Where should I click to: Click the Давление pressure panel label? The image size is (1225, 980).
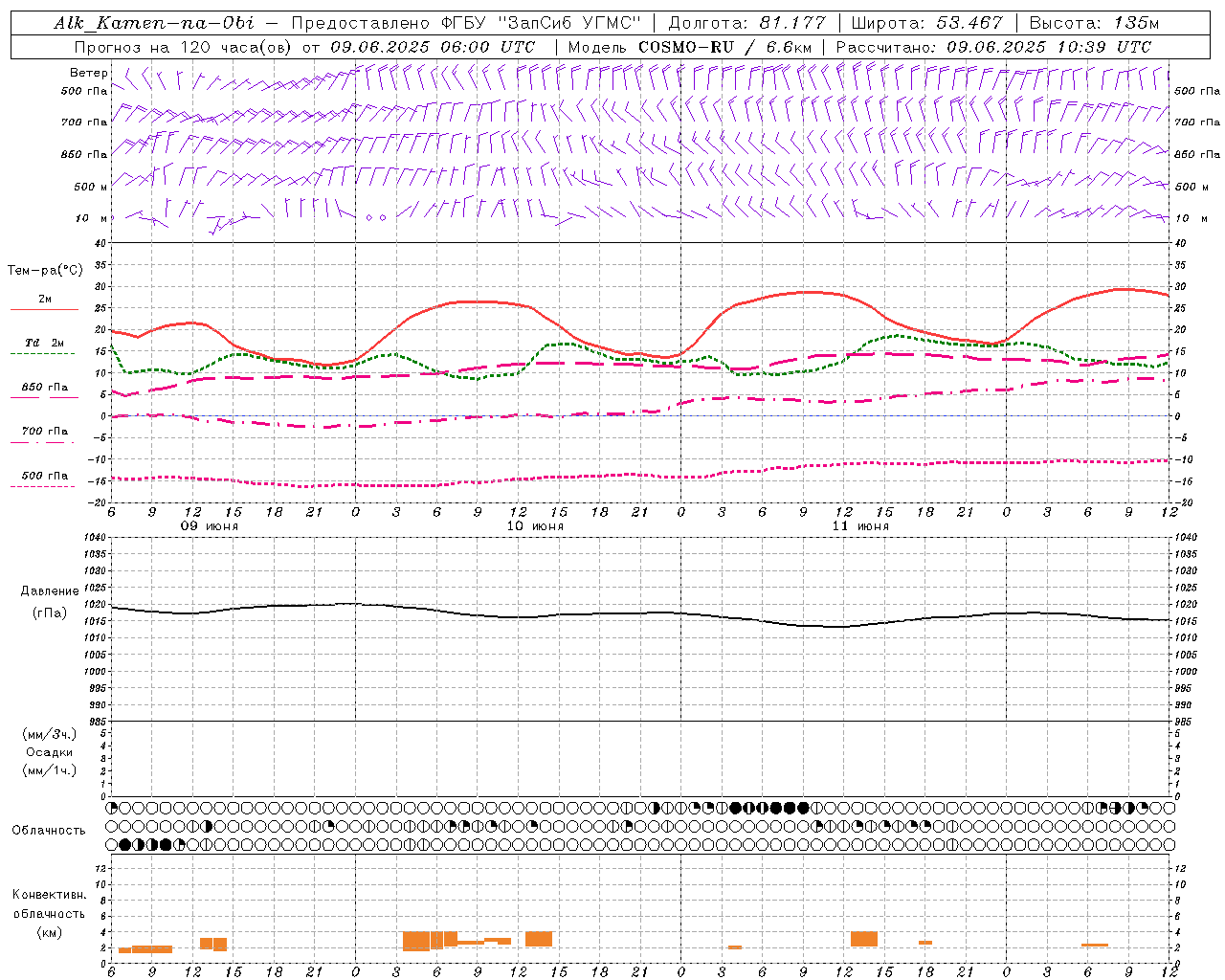tap(50, 591)
